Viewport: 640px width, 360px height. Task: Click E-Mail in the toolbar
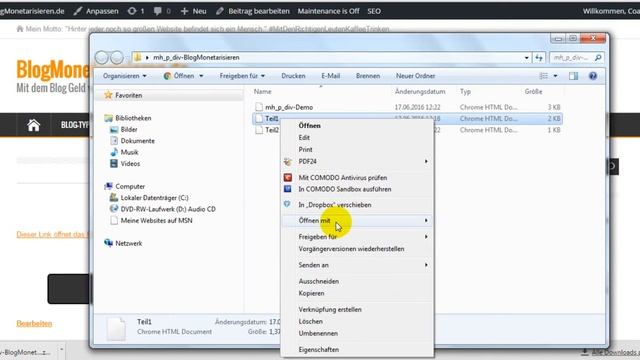point(330,76)
